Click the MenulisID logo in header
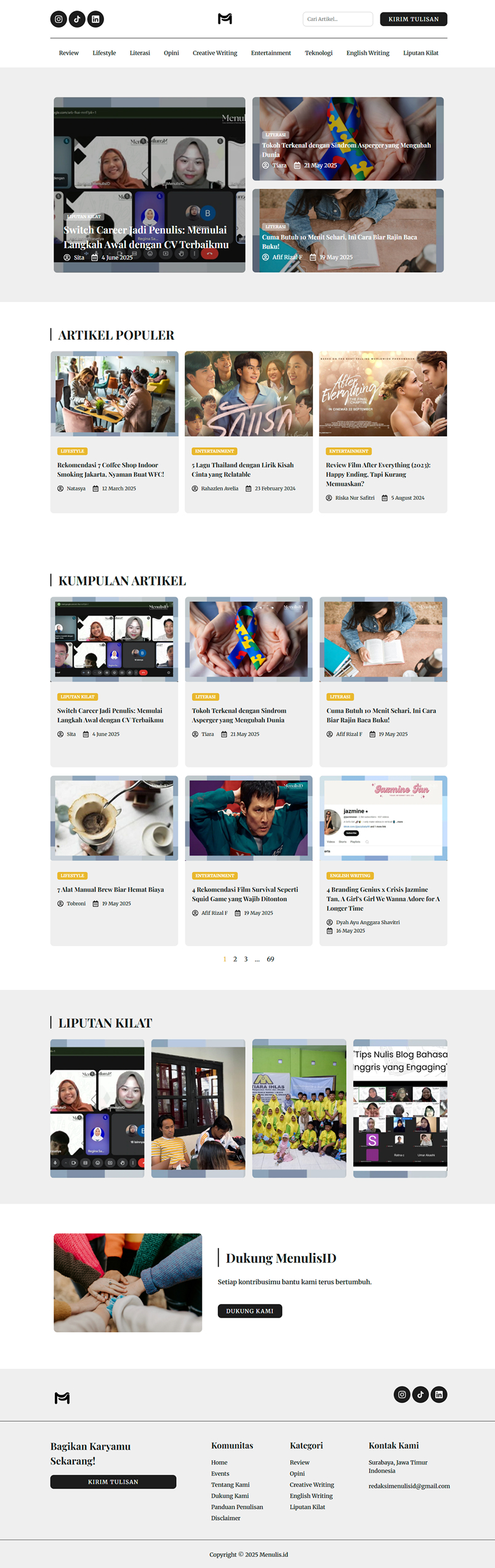495x1568 pixels. coord(225,19)
